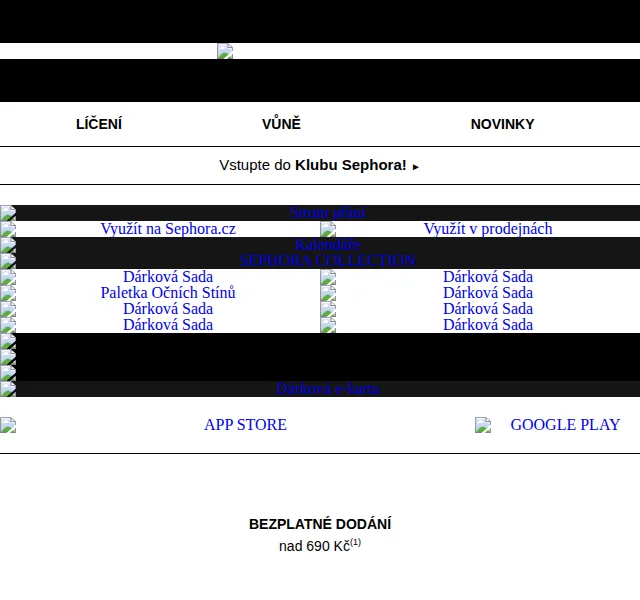
Task: Open the Strom přání link
Action: (328, 213)
